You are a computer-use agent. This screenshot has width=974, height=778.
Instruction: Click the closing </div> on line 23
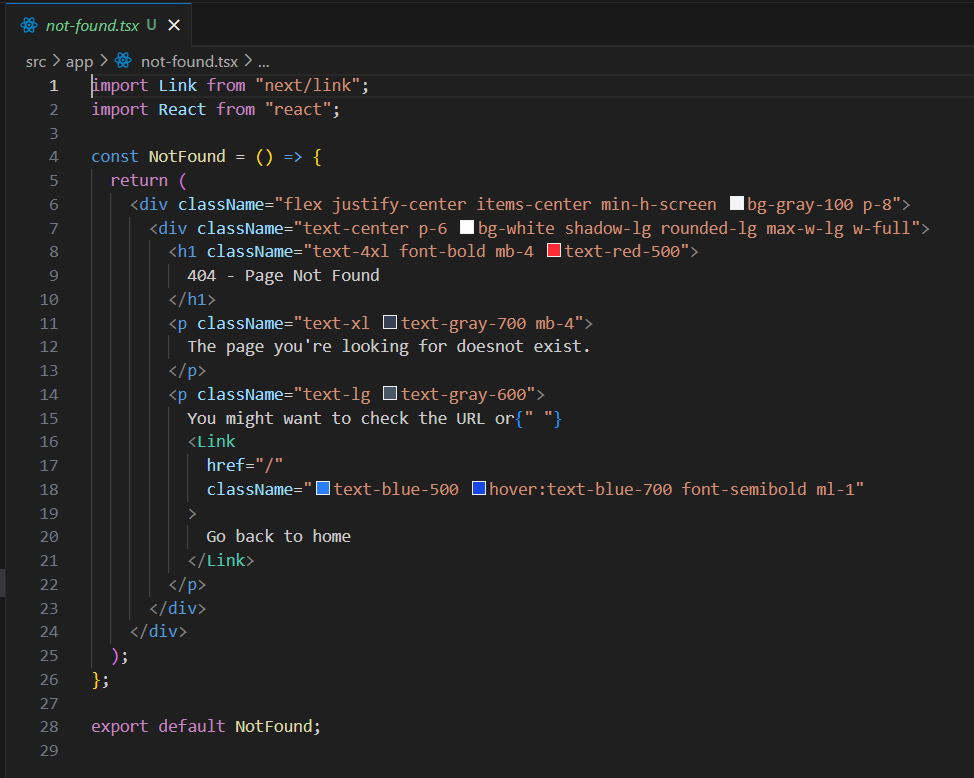[x=178, y=608]
